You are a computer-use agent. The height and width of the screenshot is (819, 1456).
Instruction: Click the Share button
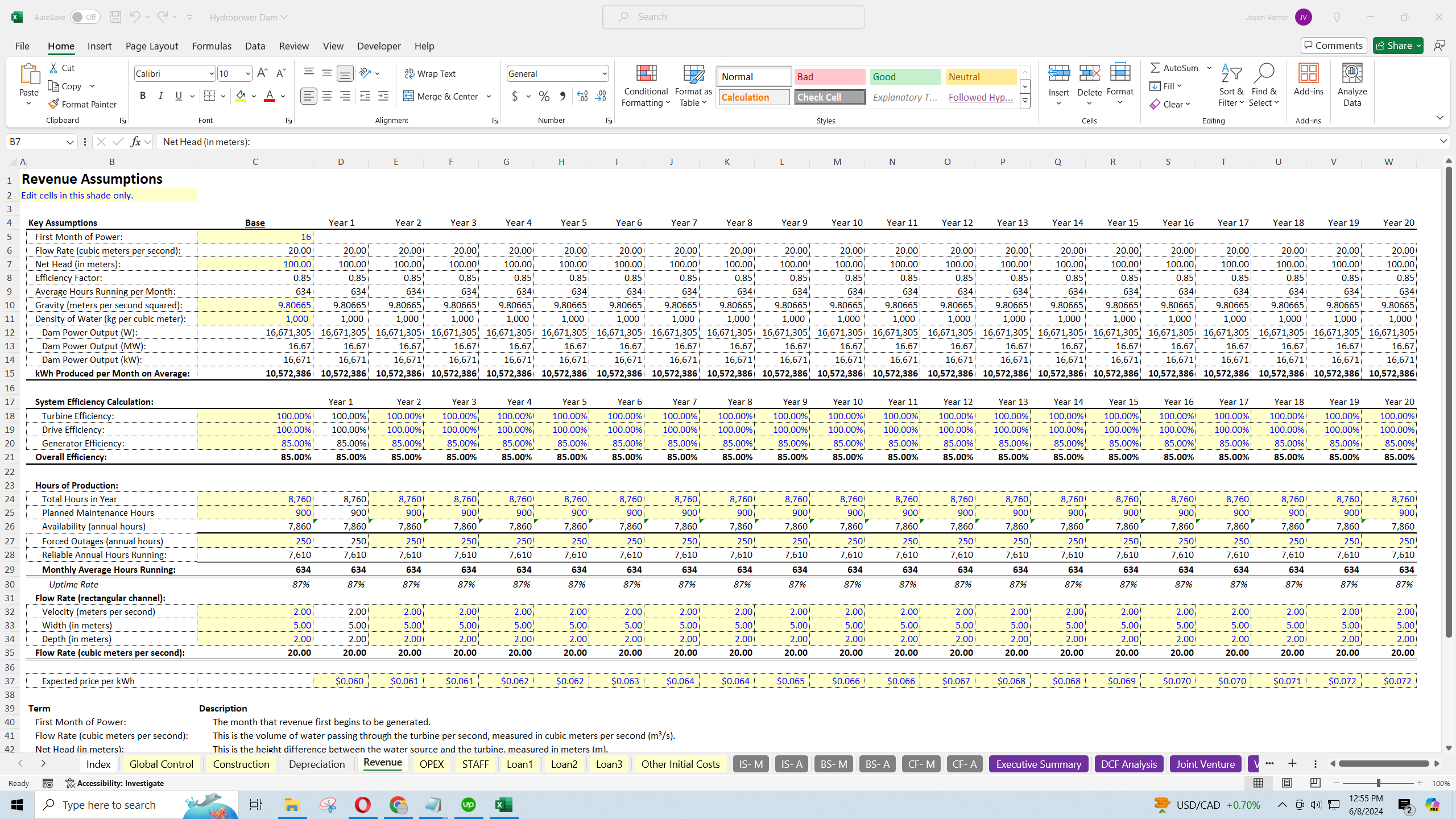pos(1398,45)
